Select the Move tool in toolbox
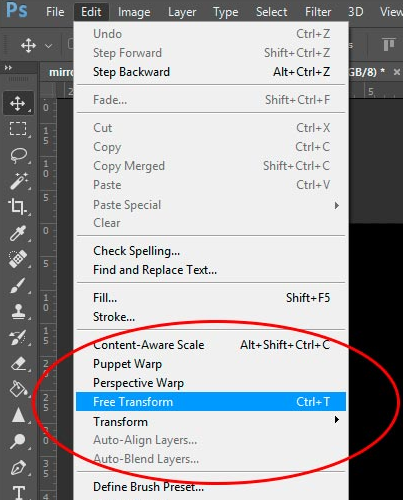The height and width of the screenshot is (500, 403). click(x=18, y=103)
